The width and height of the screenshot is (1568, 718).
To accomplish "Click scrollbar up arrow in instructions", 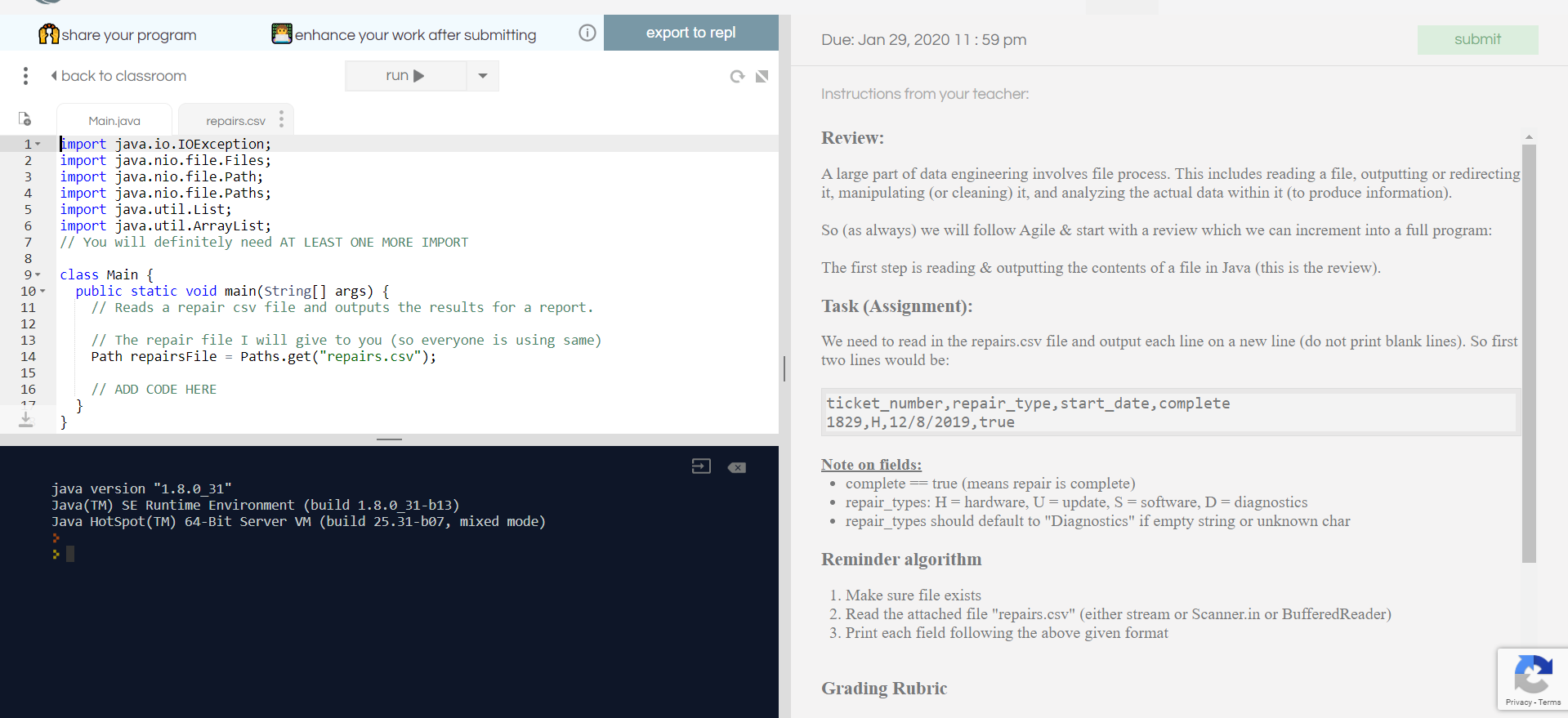I will coord(1529,137).
